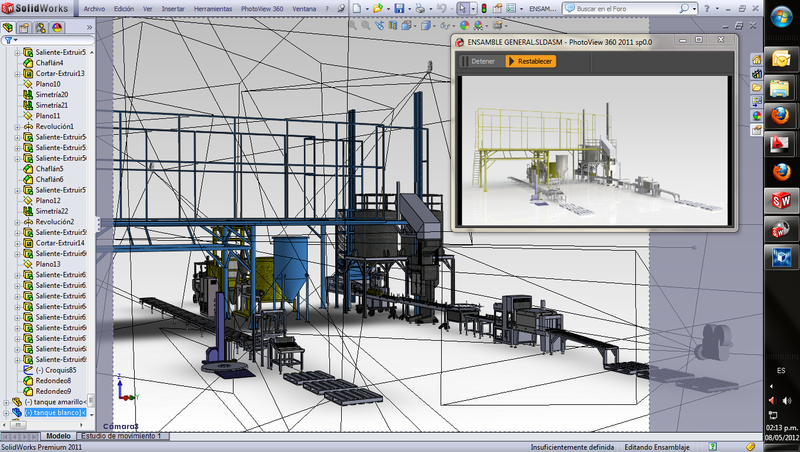Expand the Revolución1 feature node
This screenshot has width=800, height=452.
pos(17,127)
